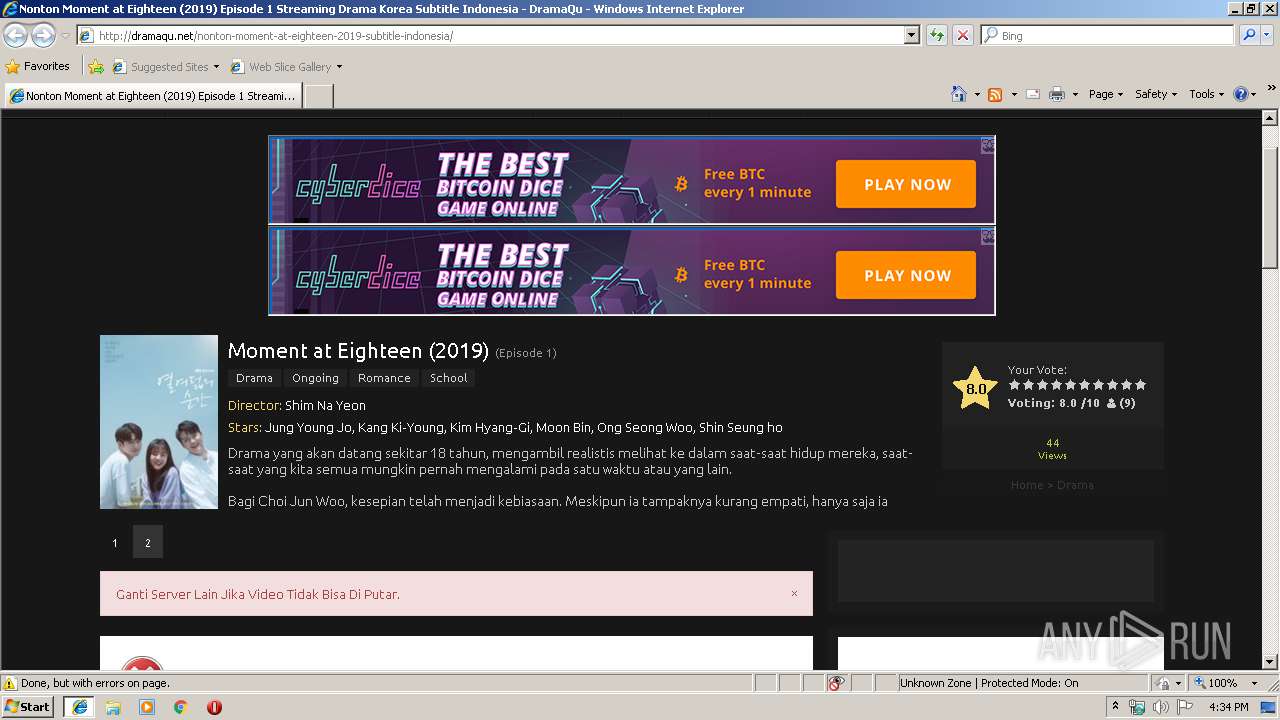Open the Favorites star button

[x=38, y=67]
